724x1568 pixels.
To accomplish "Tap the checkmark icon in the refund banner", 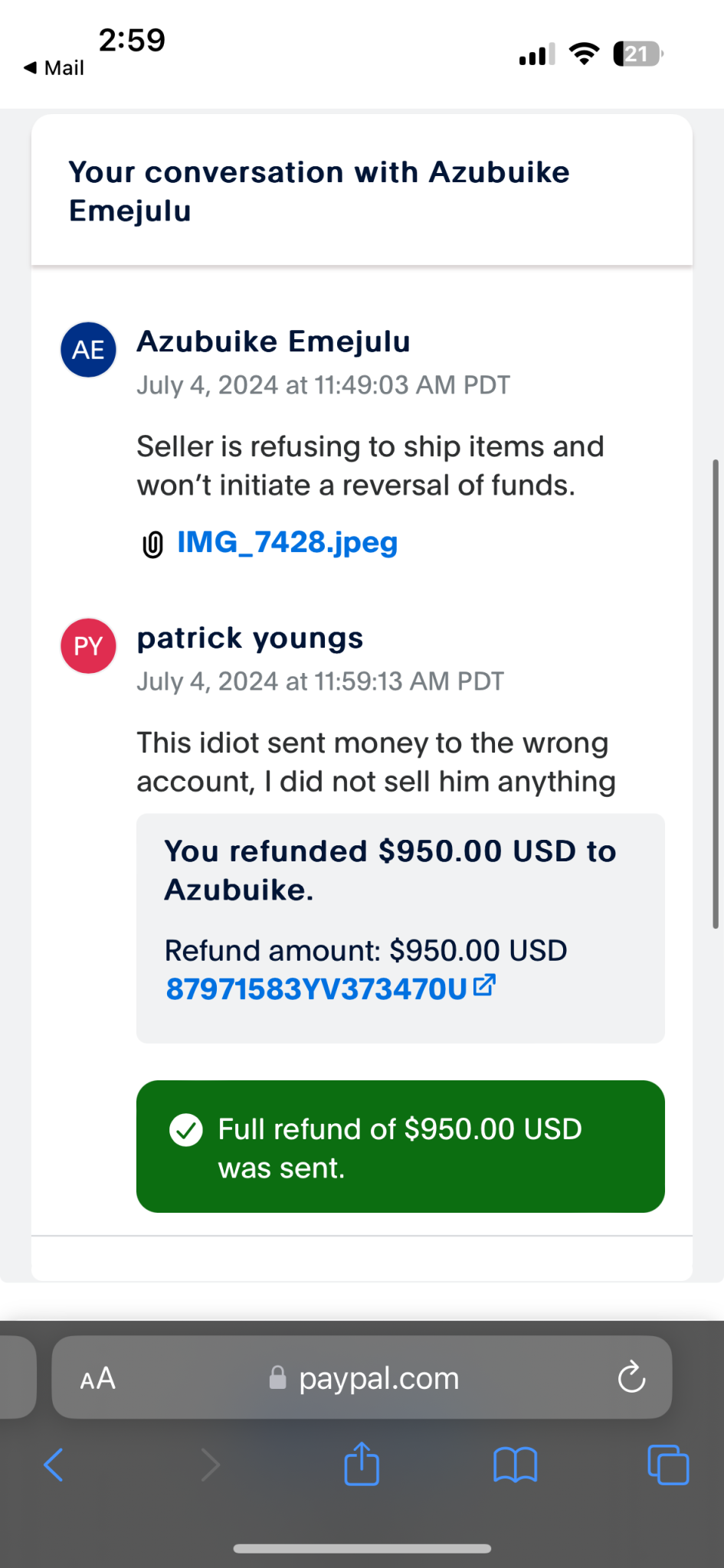I will tap(186, 1130).
